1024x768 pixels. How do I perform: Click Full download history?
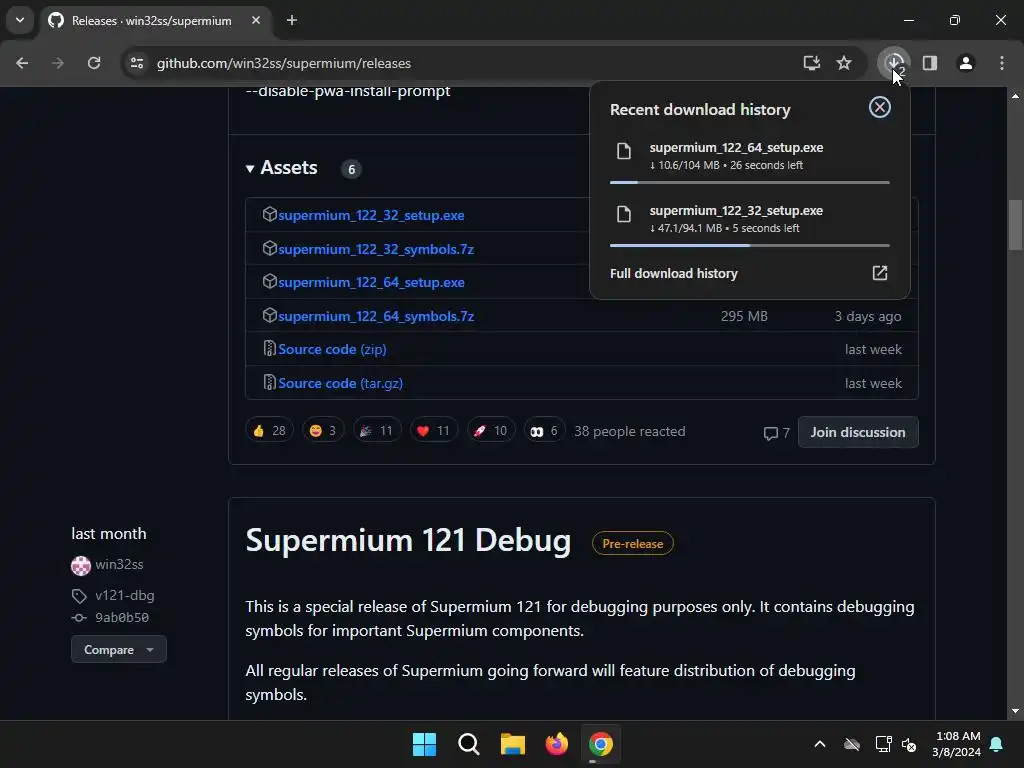673,273
